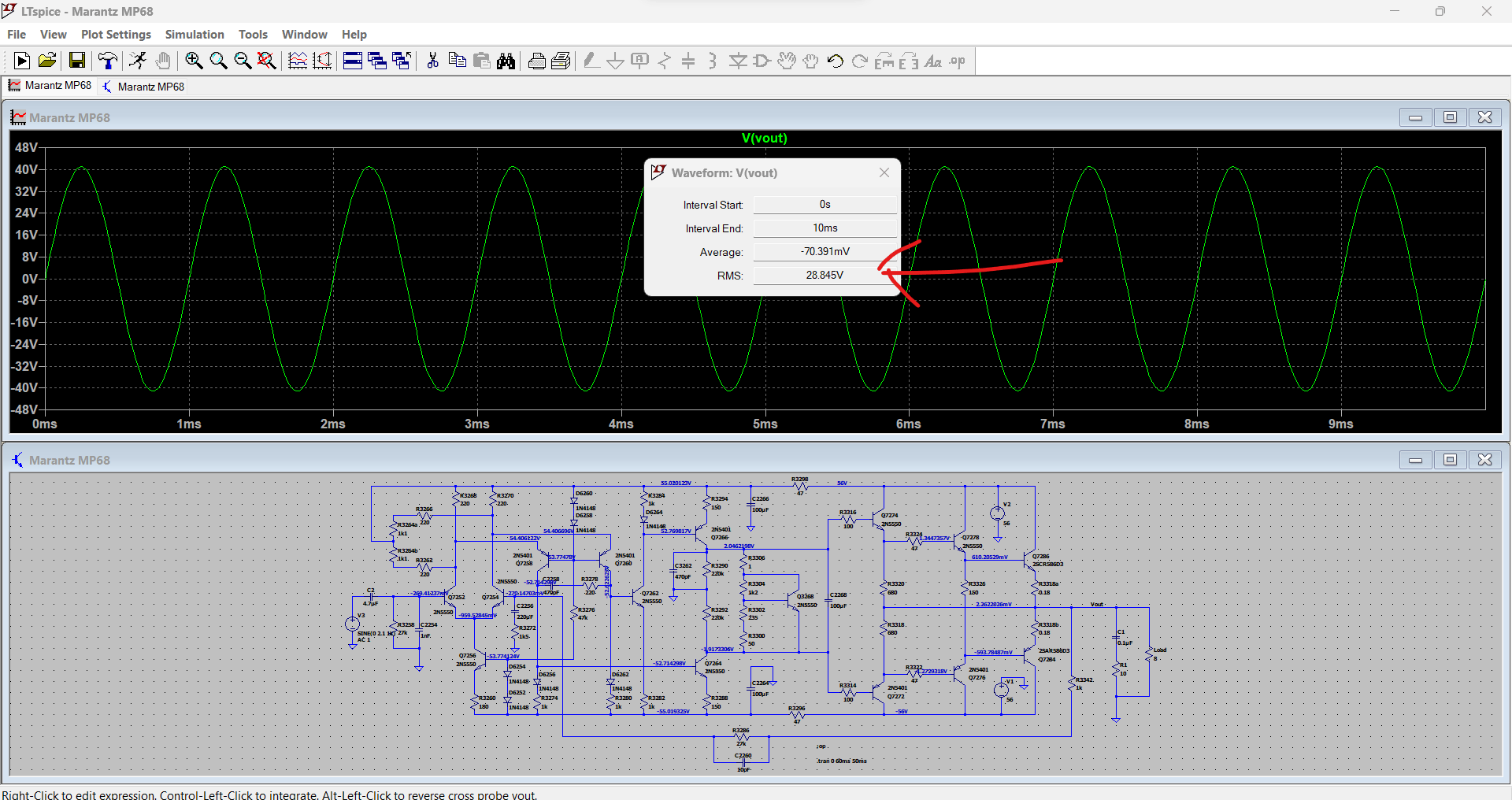
Task: Click the Average value -70.391mV
Action: [825, 252]
